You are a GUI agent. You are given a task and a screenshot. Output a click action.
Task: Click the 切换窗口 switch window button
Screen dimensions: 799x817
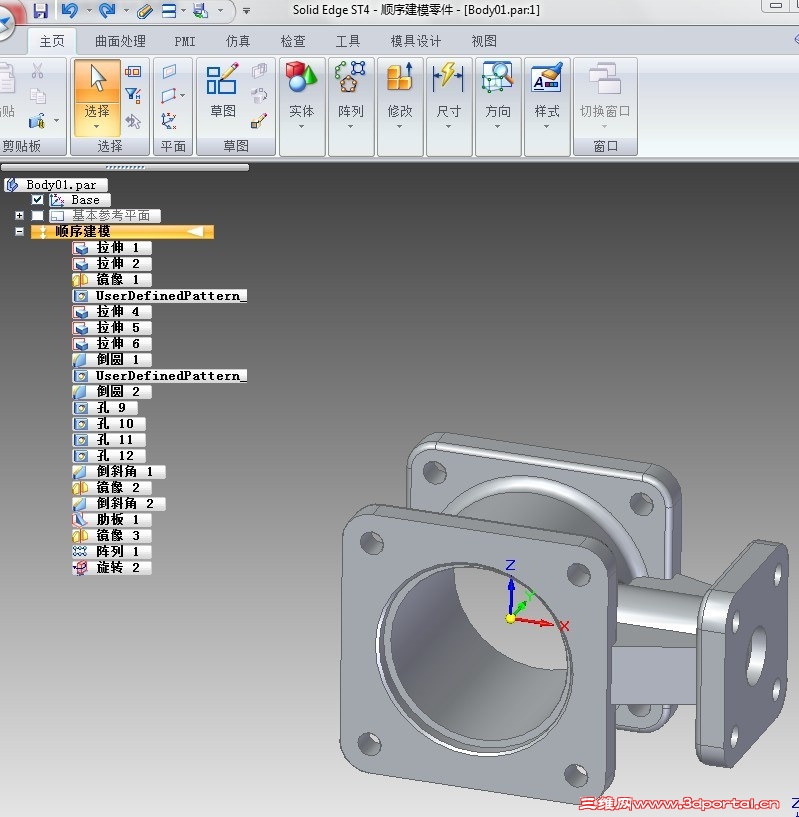605,97
